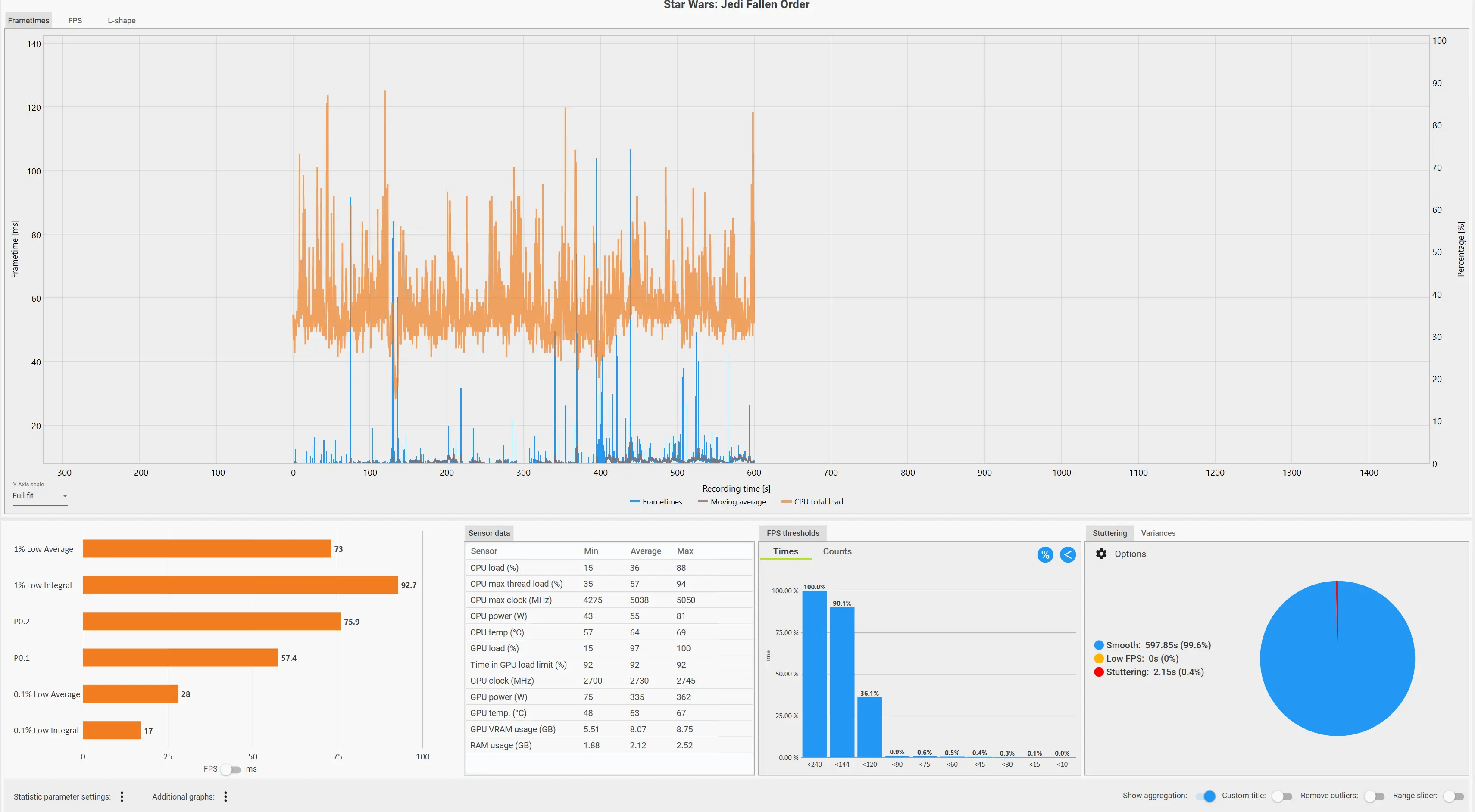Viewport: 1475px width, 812px height.
Task: Click the P0.2 orange bar
Action: 212,622
